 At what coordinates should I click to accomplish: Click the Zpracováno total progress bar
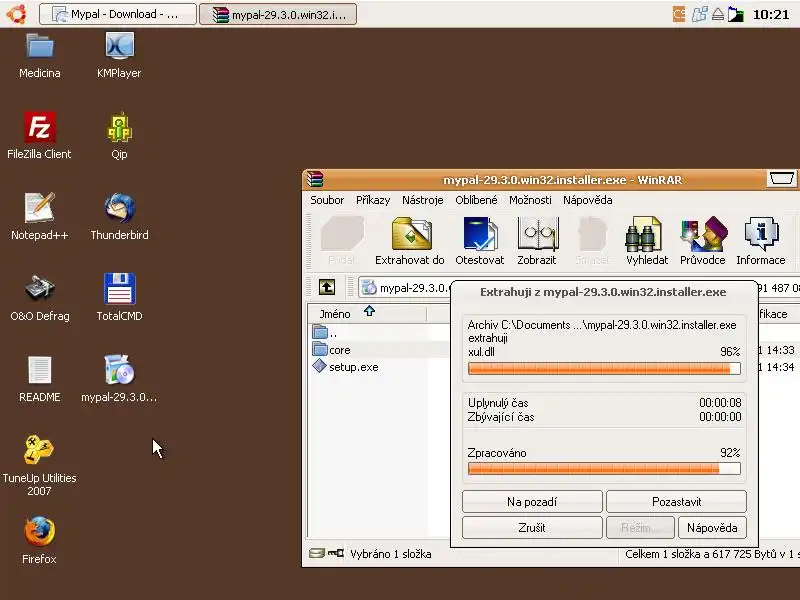click(x=604, y=468)
